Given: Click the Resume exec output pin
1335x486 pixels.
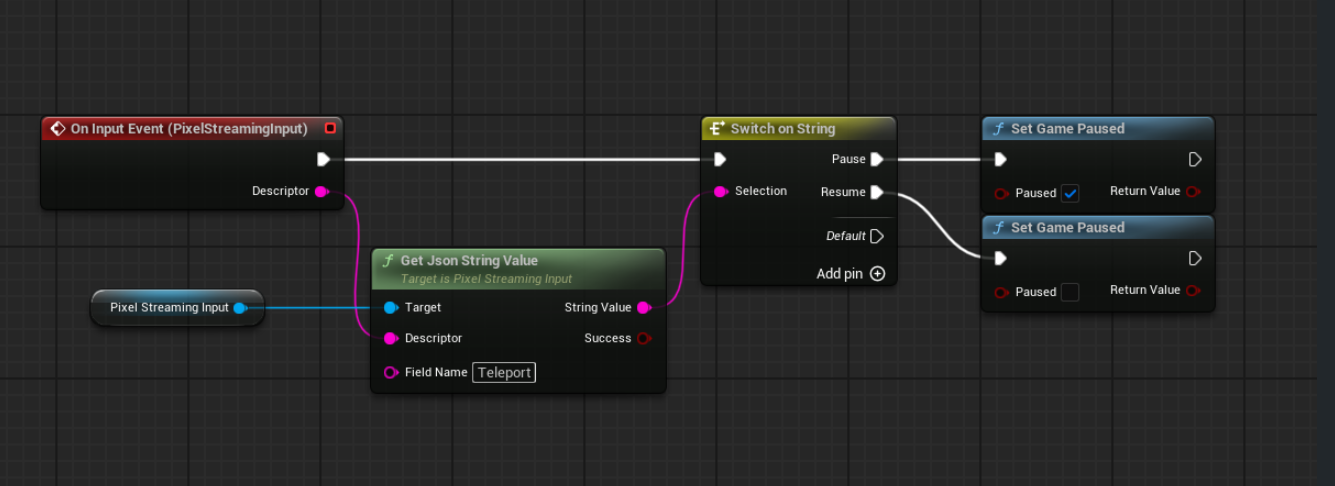Looking at the screenshot, I should (877, 192).
